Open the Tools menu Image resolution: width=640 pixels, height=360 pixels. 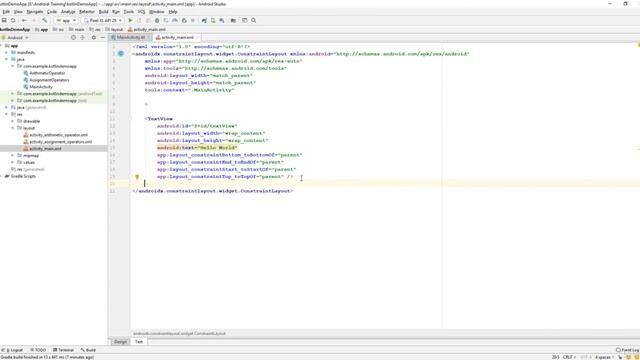(x=129, y=12)
